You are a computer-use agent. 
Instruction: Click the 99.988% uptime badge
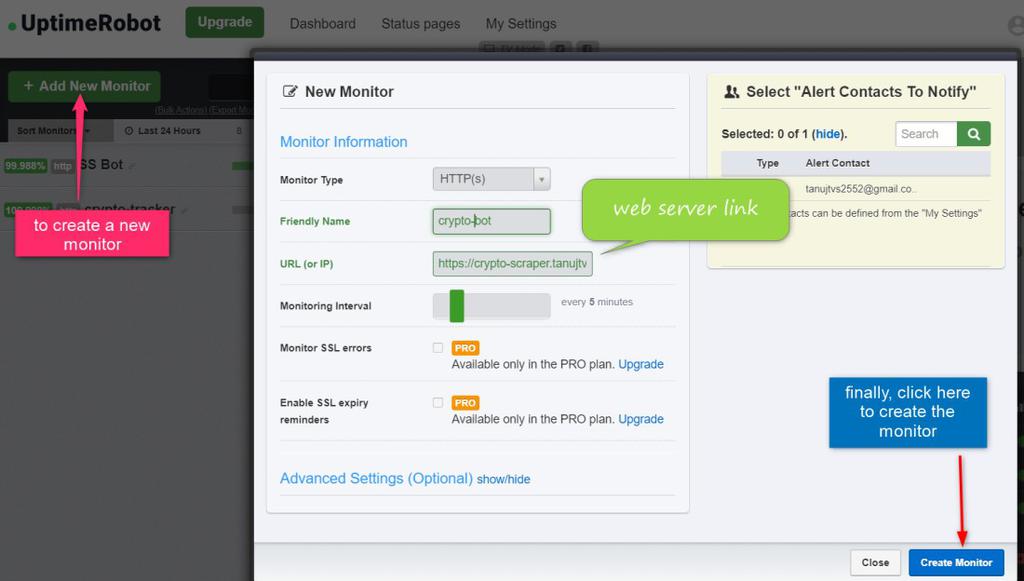[x=25, y=166]
